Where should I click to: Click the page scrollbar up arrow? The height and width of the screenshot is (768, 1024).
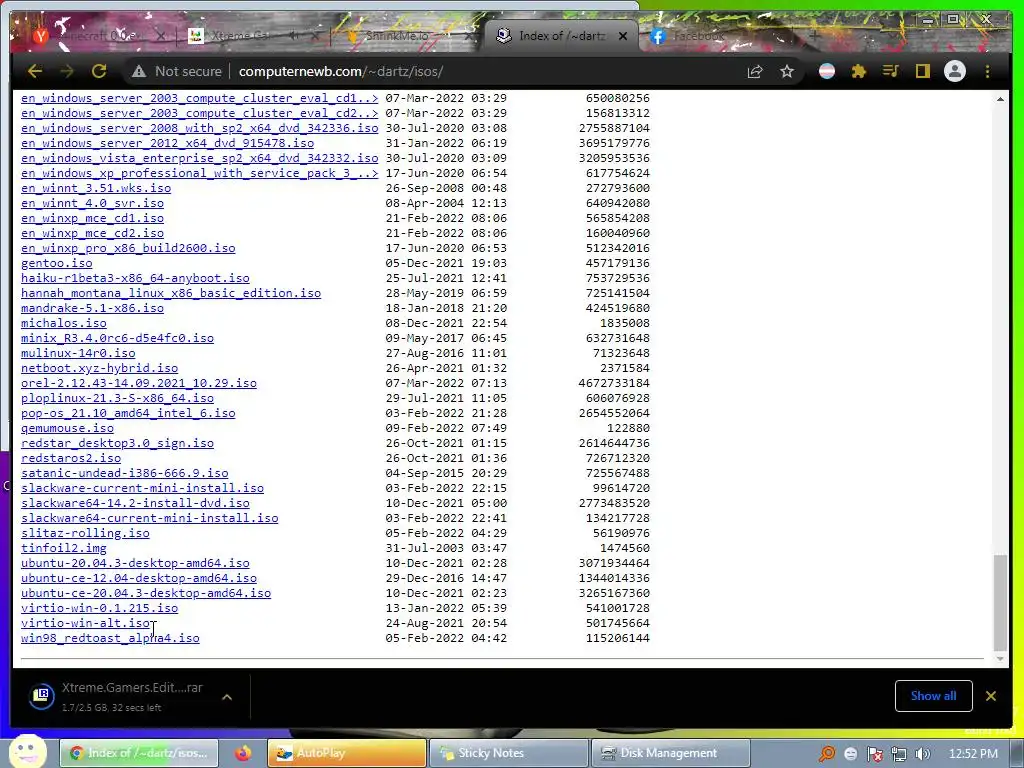pyautogui.click(x=1000, y=99)
